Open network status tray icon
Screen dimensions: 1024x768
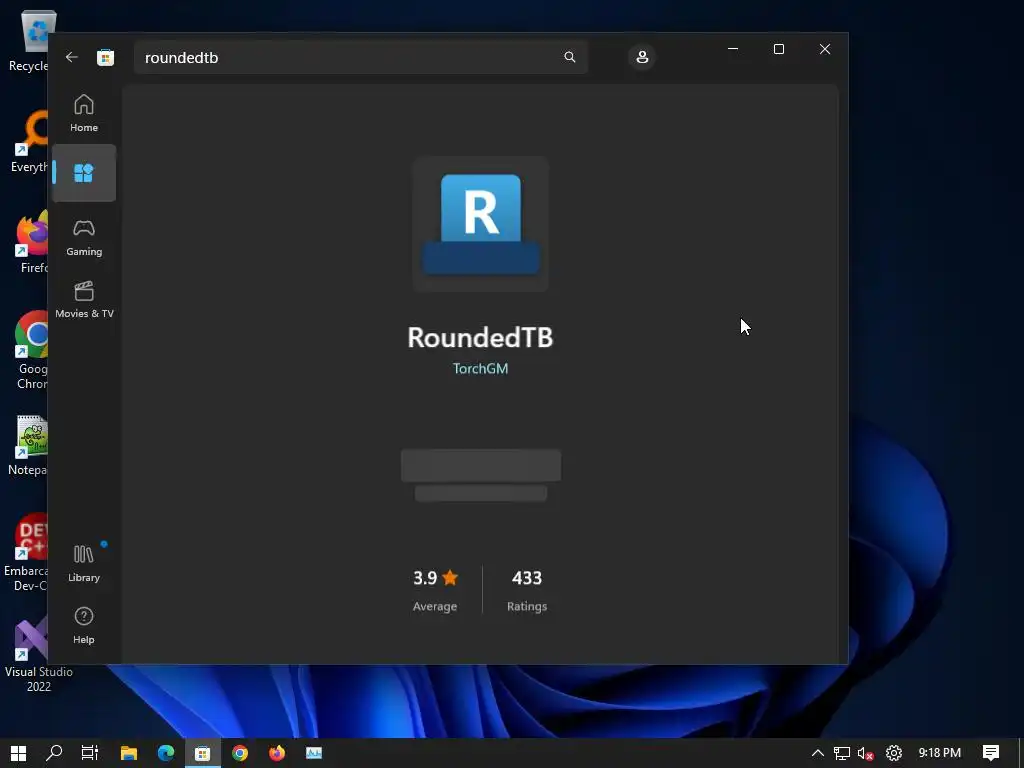842,753
